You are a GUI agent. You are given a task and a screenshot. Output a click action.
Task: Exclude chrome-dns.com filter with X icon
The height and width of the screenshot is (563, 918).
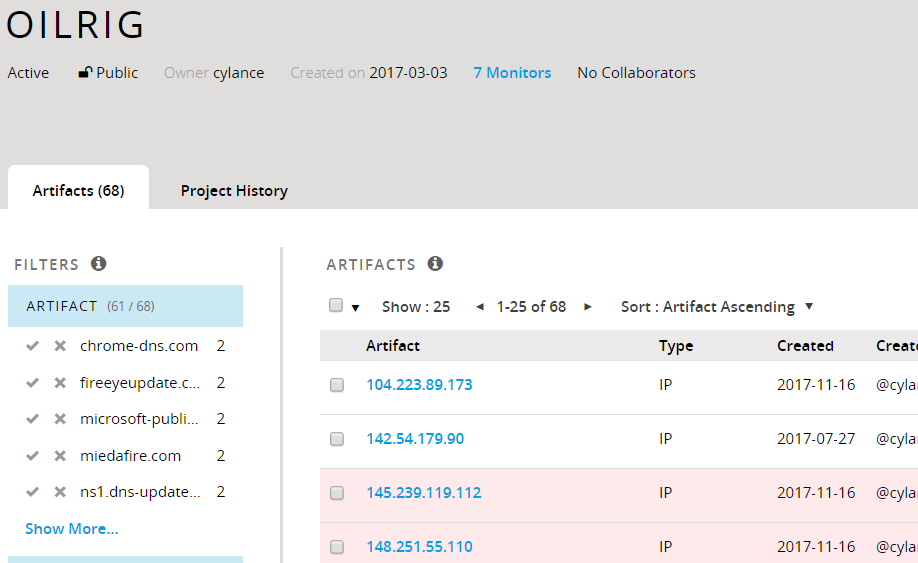pos(60,346)
